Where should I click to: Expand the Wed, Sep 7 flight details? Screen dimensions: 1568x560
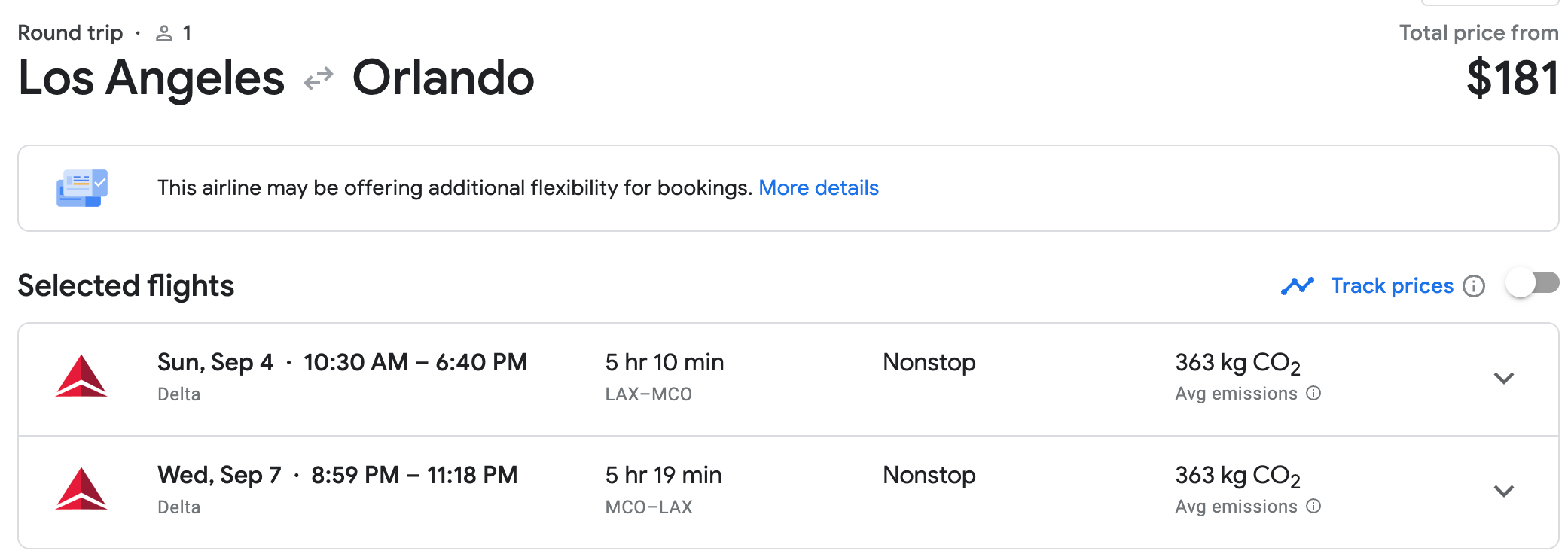(x=1504, y=492)
